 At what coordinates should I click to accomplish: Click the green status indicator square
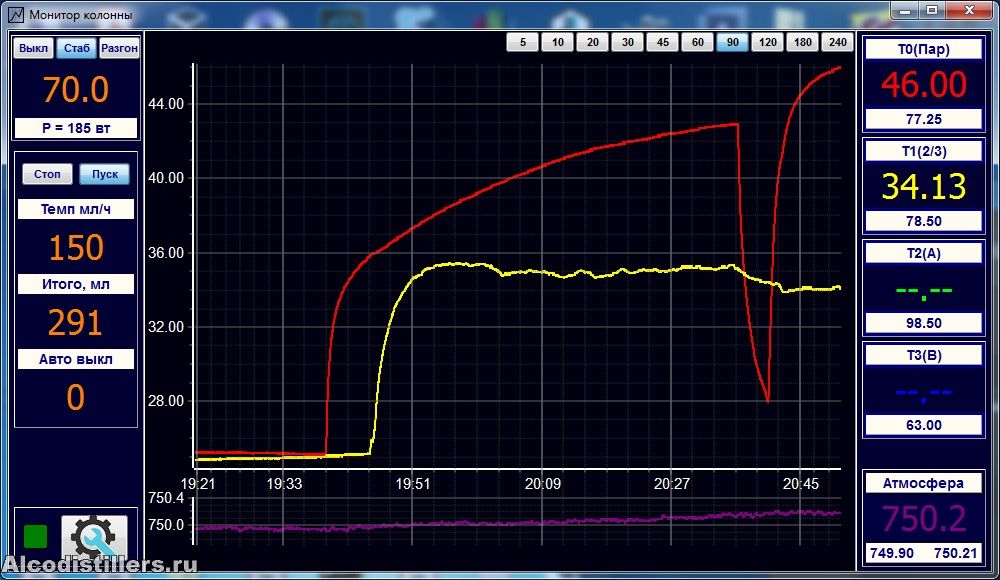click(36, 536)
